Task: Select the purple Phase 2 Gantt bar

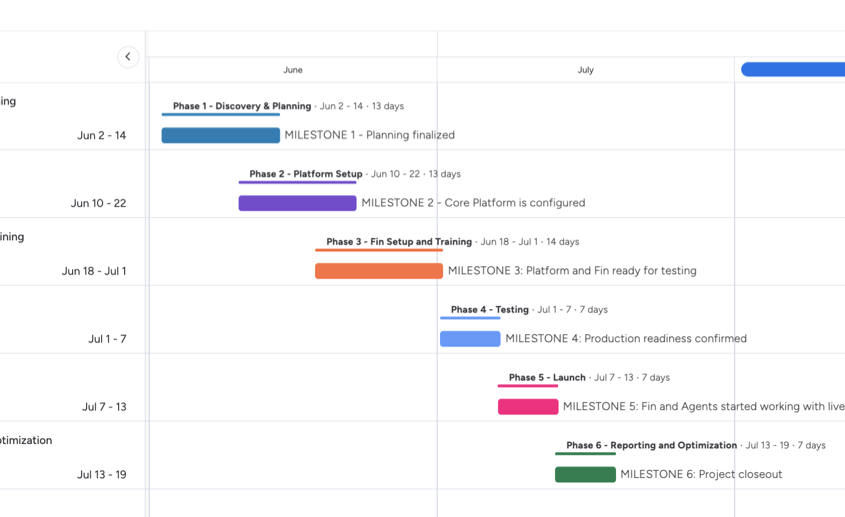Action: tap(297, 203)
